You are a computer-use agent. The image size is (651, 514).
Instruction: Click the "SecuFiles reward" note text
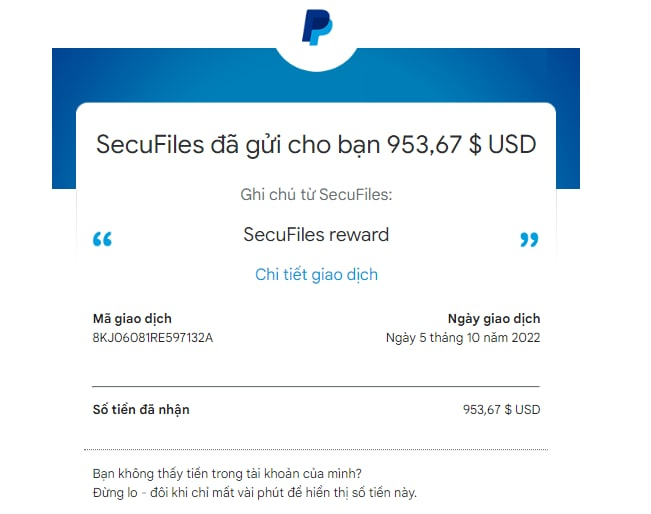point(316,235)
